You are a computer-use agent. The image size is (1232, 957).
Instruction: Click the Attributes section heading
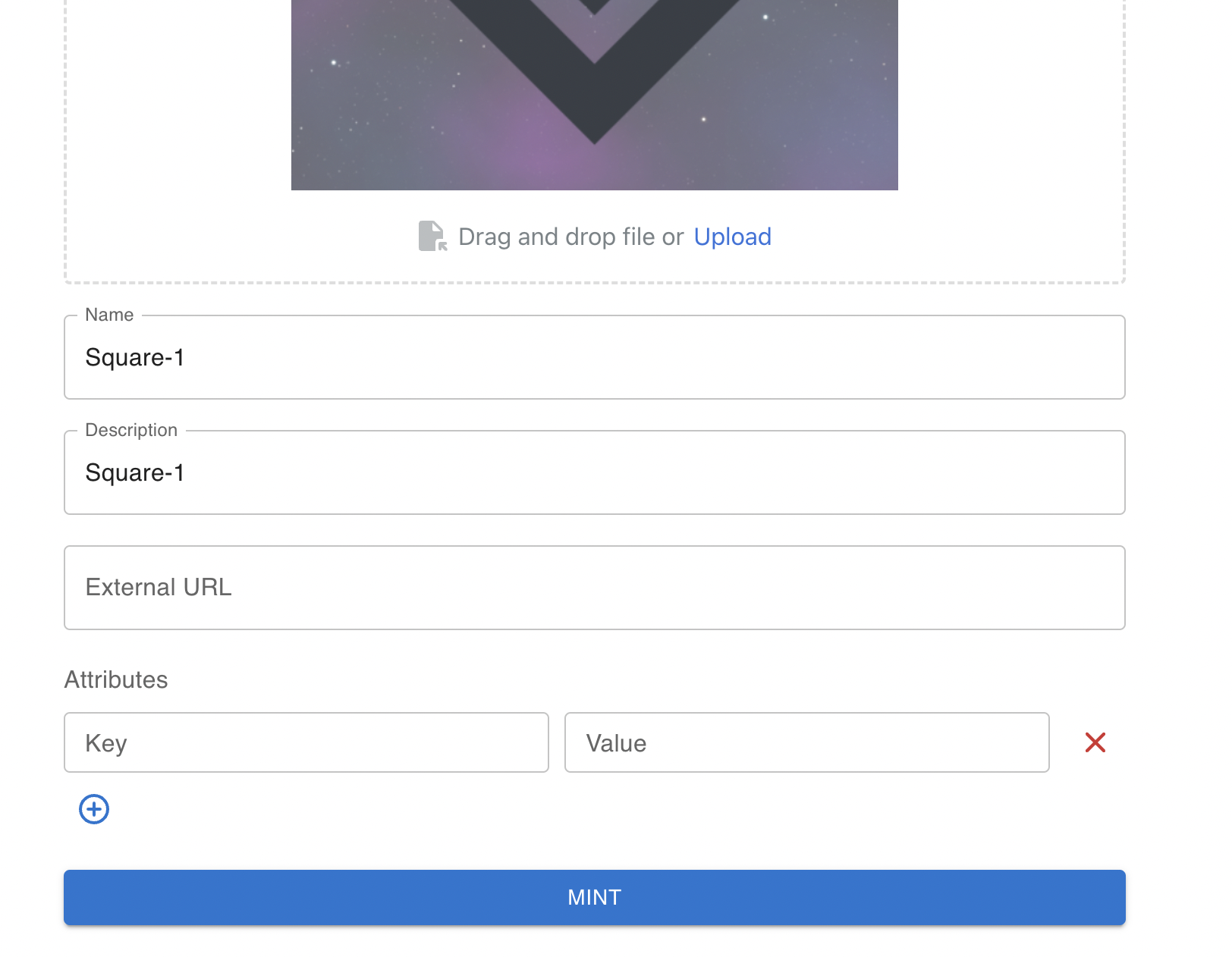pyautogui.click(x=116, y=679)
